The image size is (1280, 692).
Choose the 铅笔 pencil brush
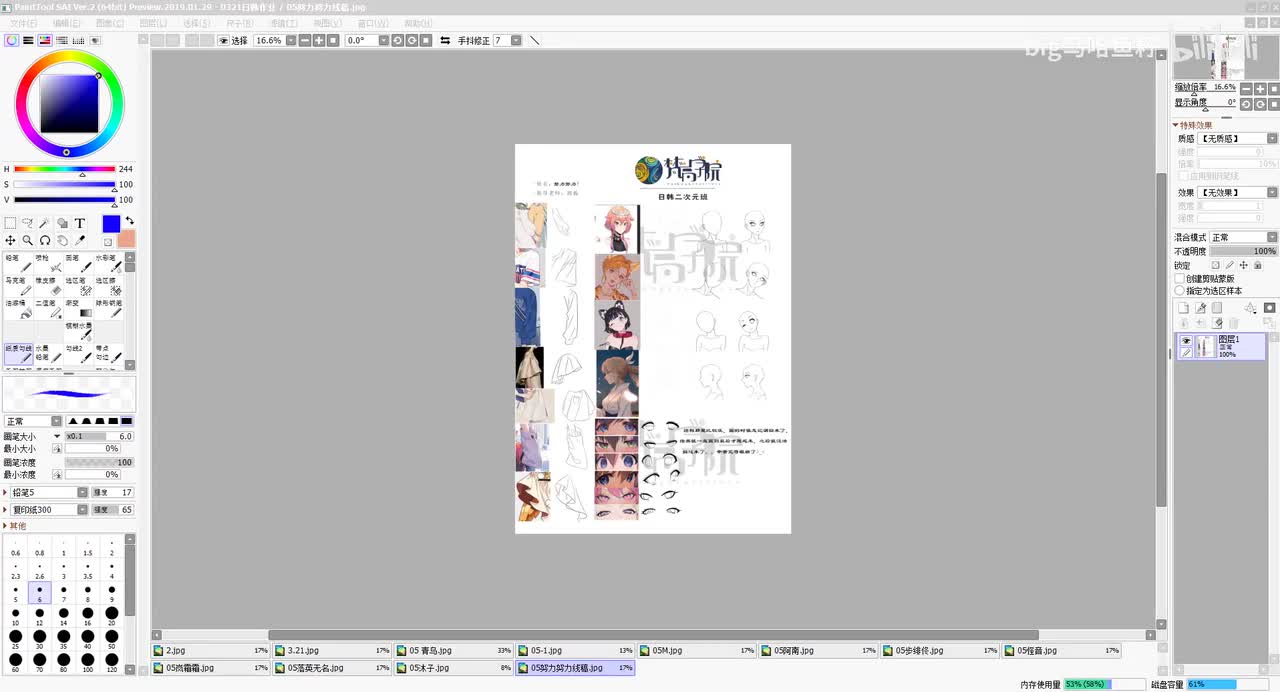pos(18,263)
